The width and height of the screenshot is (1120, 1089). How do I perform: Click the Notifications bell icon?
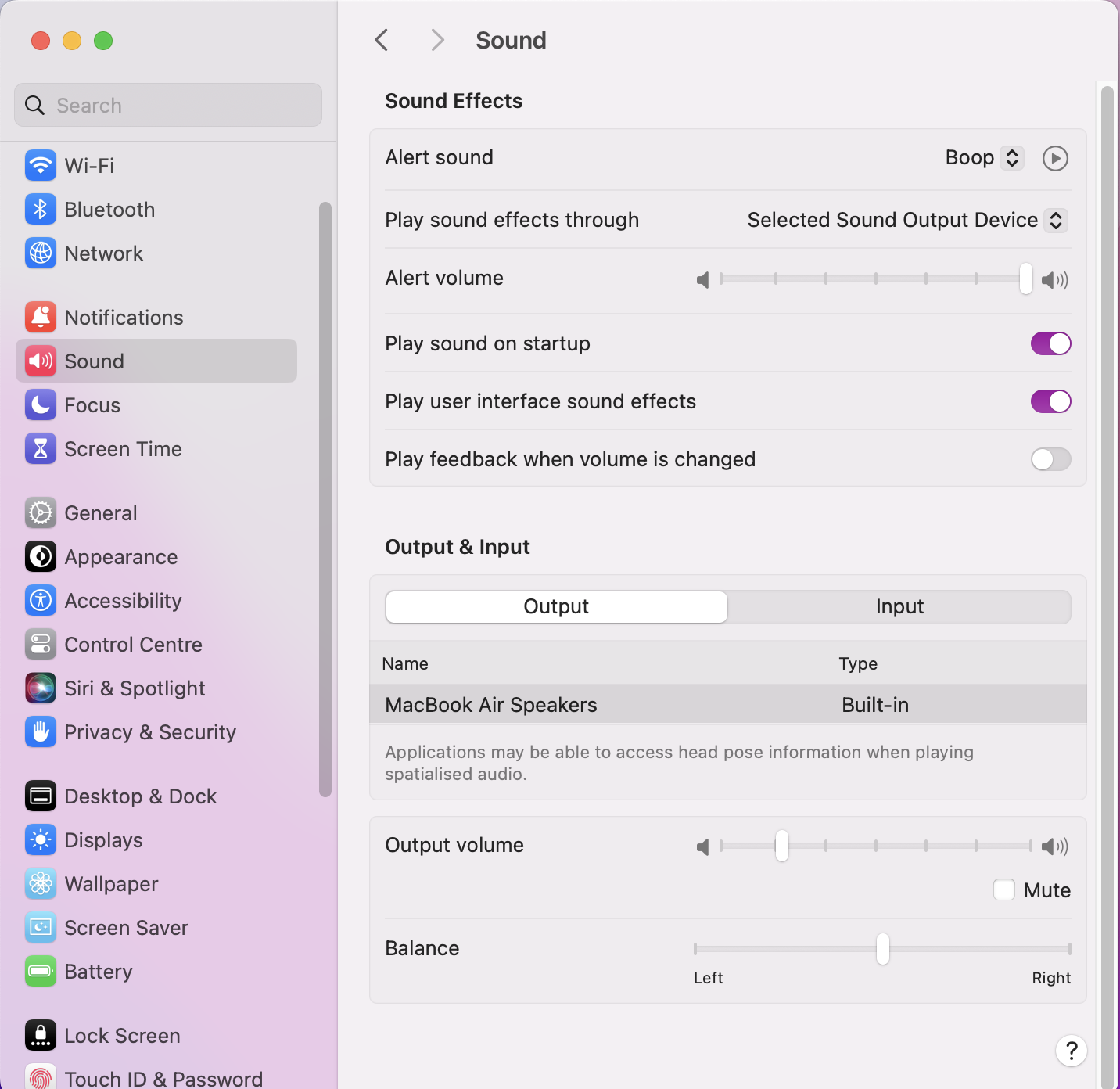pos(40,317)
